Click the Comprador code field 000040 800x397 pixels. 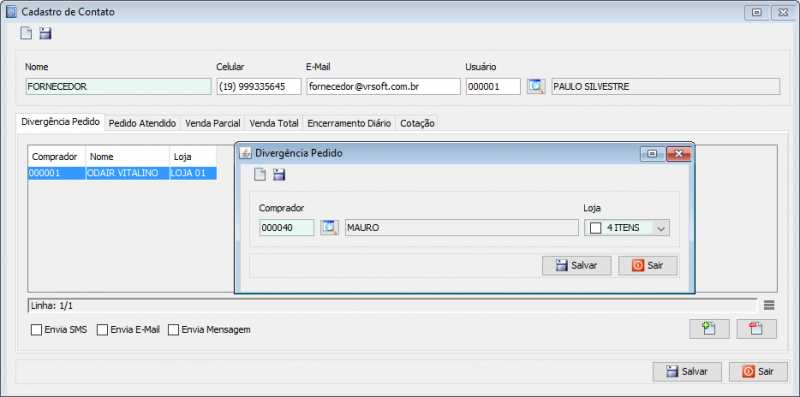tap(287, 228)
